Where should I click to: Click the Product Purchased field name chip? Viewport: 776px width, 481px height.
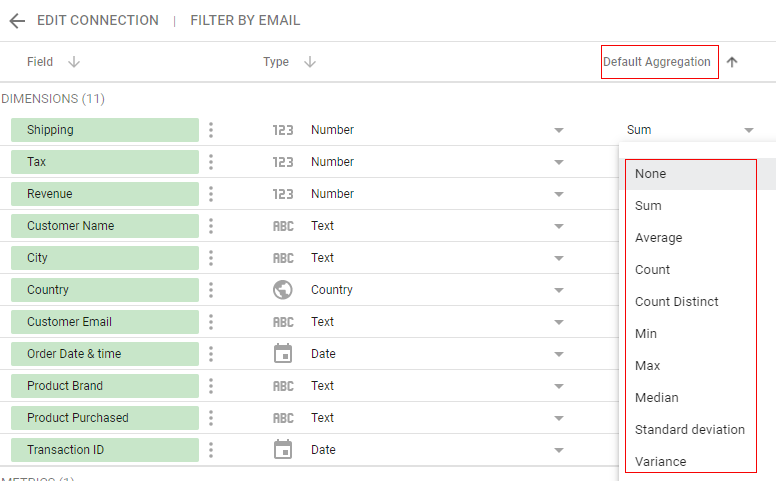pos(105,418)
